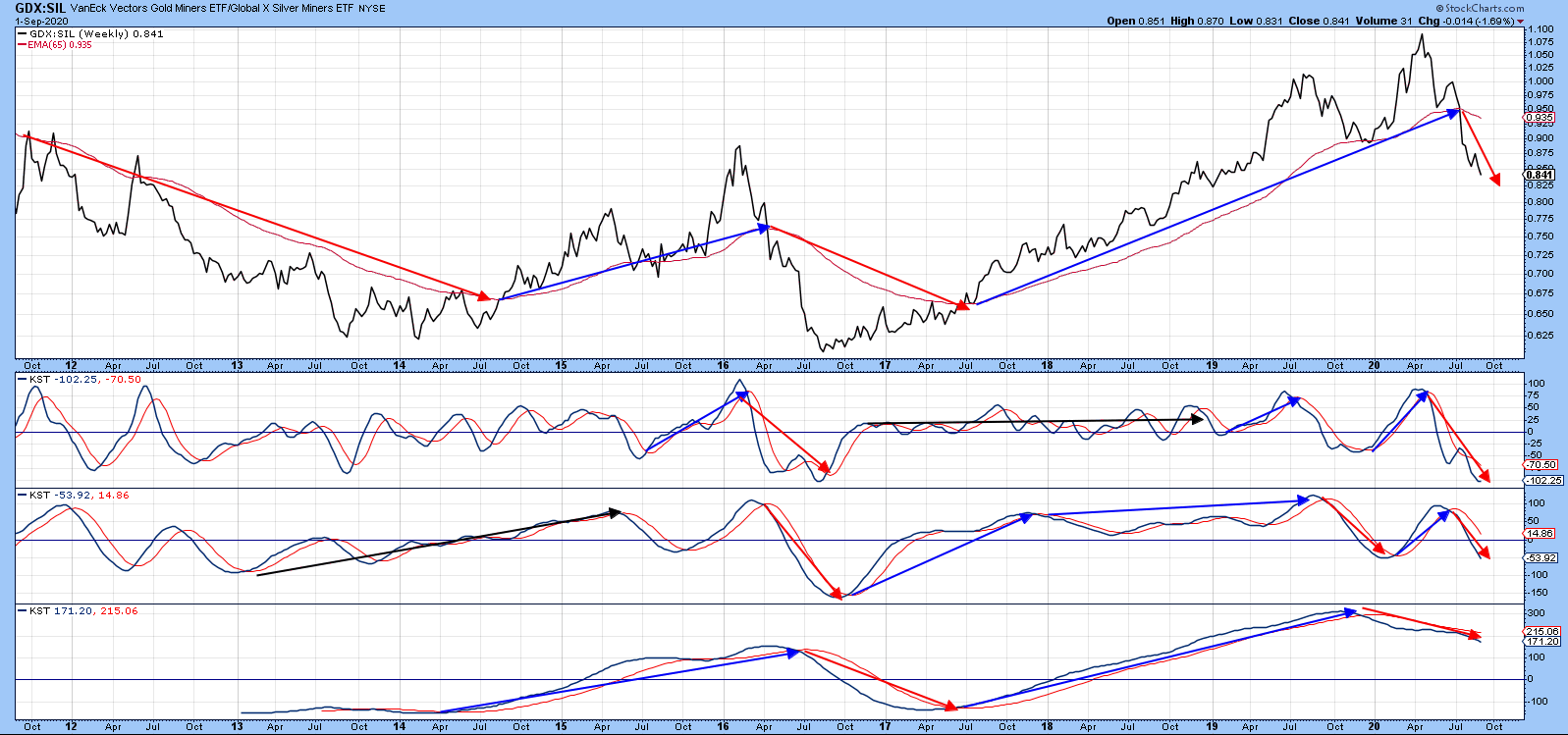Click the "Volume 31" reading
Screen dimensions: 1568x735
1384,21
